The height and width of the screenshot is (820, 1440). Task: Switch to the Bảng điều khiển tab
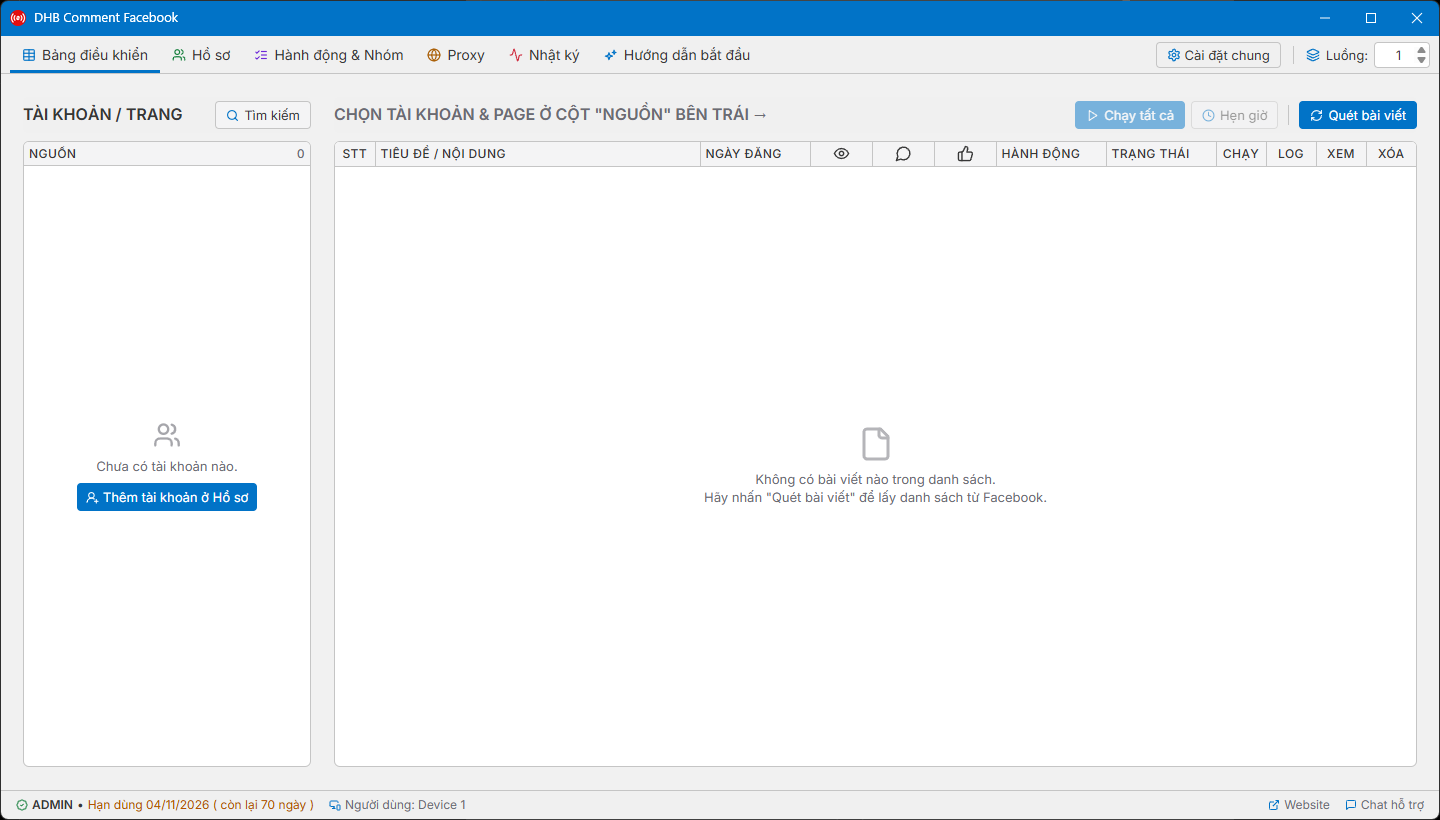pos(85,55)
